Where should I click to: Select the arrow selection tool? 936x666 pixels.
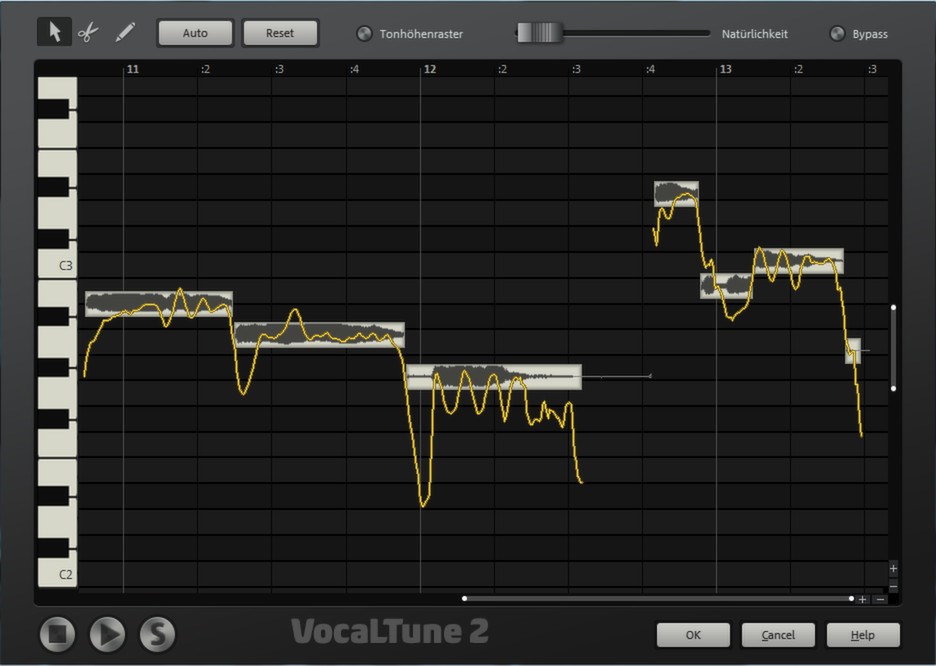click(54, 31)
